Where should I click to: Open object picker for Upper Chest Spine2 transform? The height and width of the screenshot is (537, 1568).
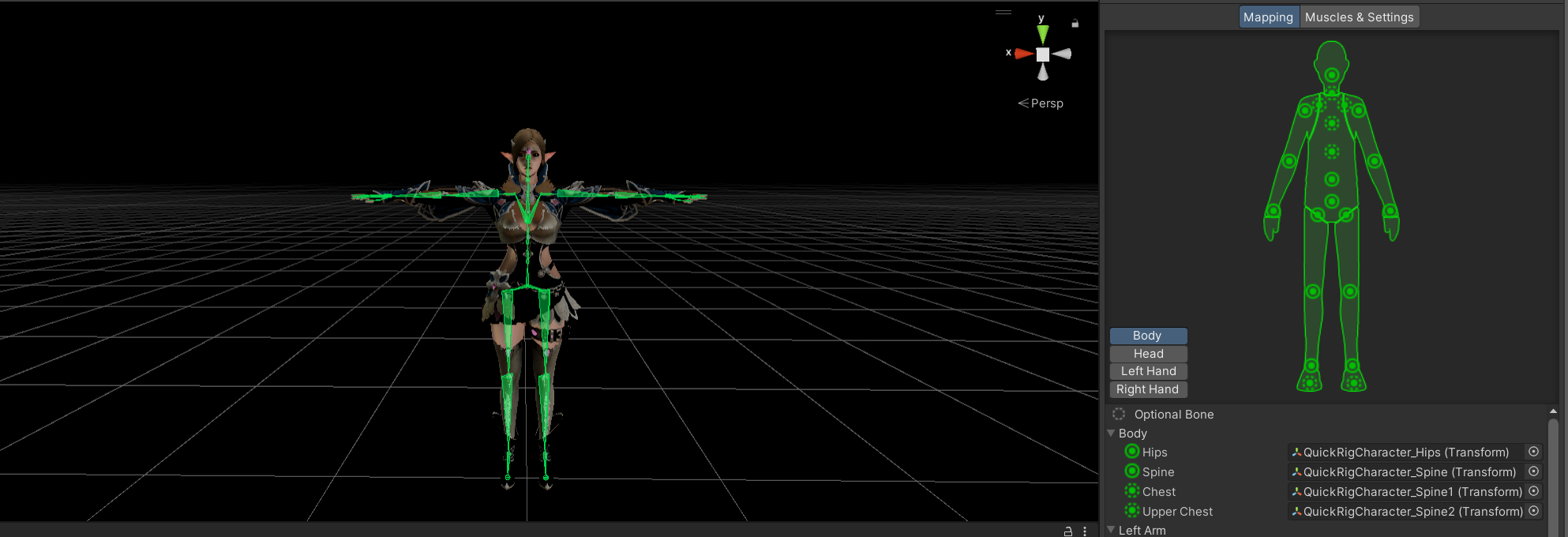[1533, 511]
